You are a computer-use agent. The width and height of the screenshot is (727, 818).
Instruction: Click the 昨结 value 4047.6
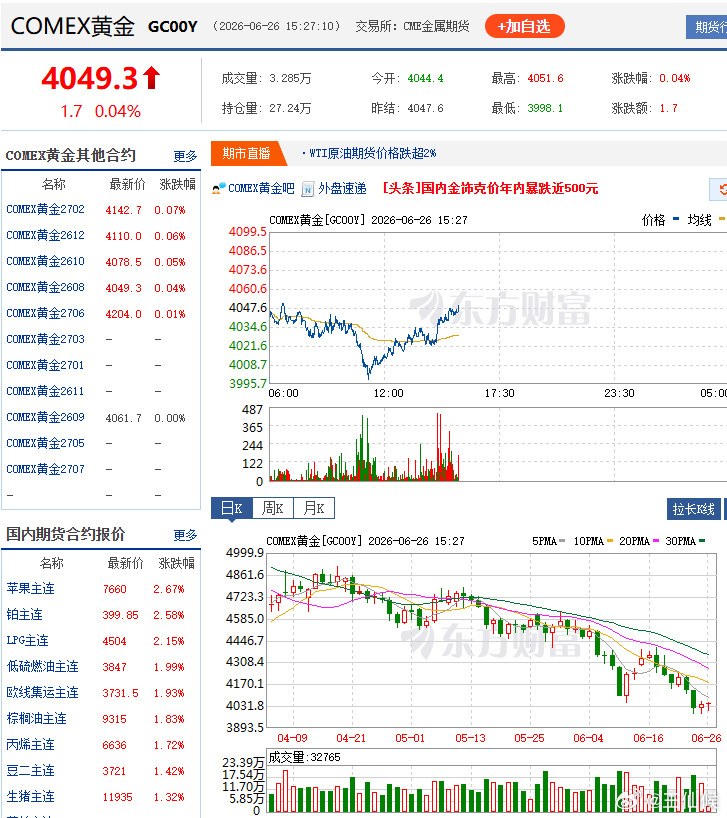[x=426, y=108]
